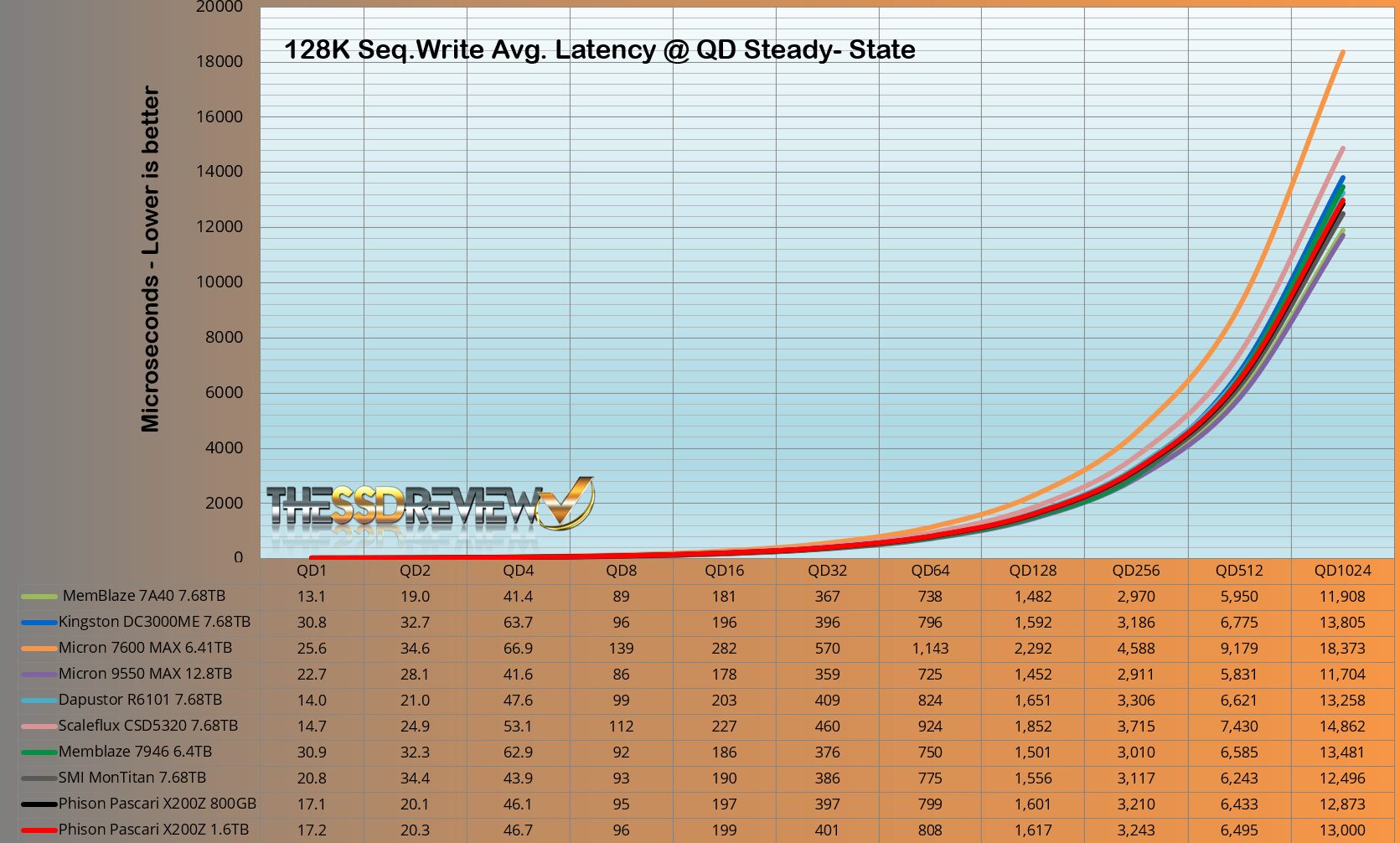The height and width of the screenshot is (843, 1400).
Task: Click the 'Microseconds - Lower is better' axis title
Action: 150,259
